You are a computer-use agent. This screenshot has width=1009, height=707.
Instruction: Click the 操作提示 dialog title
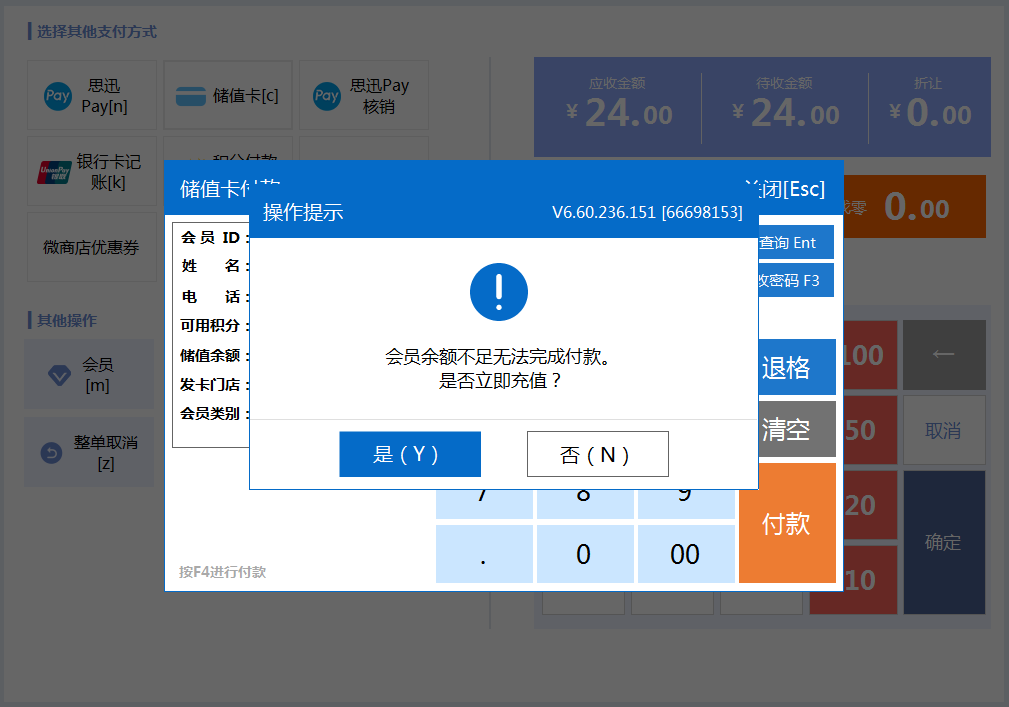(x=303, y=212)
